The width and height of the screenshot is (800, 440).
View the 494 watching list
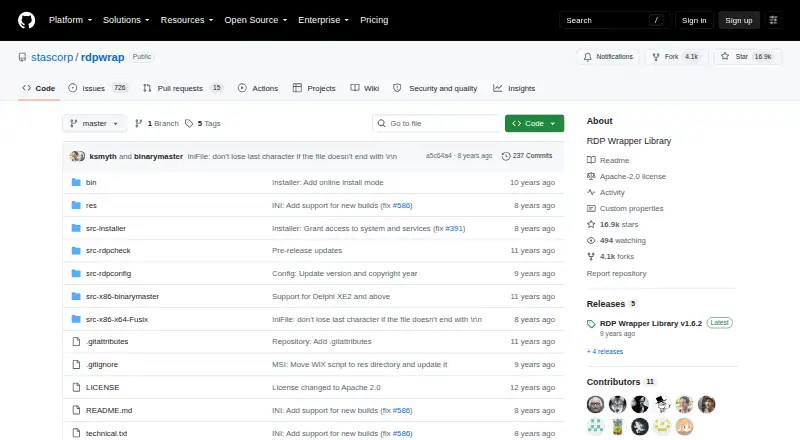[x=616, y=240]
